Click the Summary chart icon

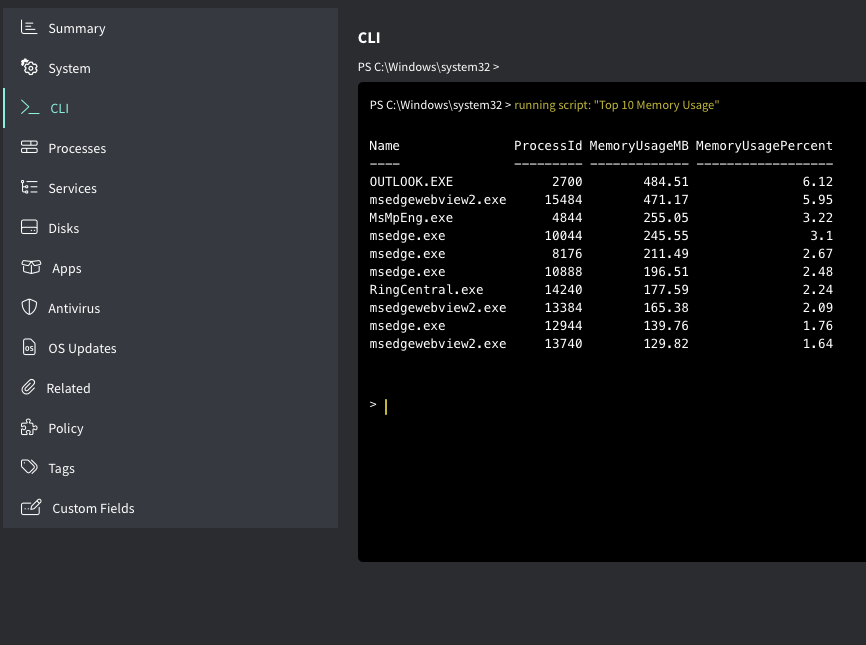[29, 27]
